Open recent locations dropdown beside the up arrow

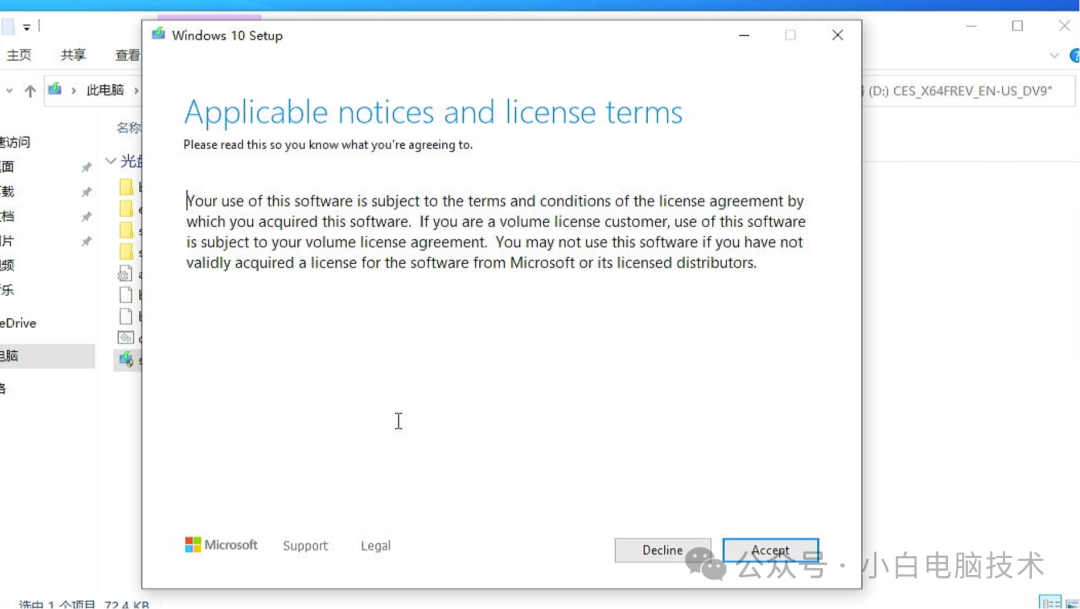(x=9, y=90)
